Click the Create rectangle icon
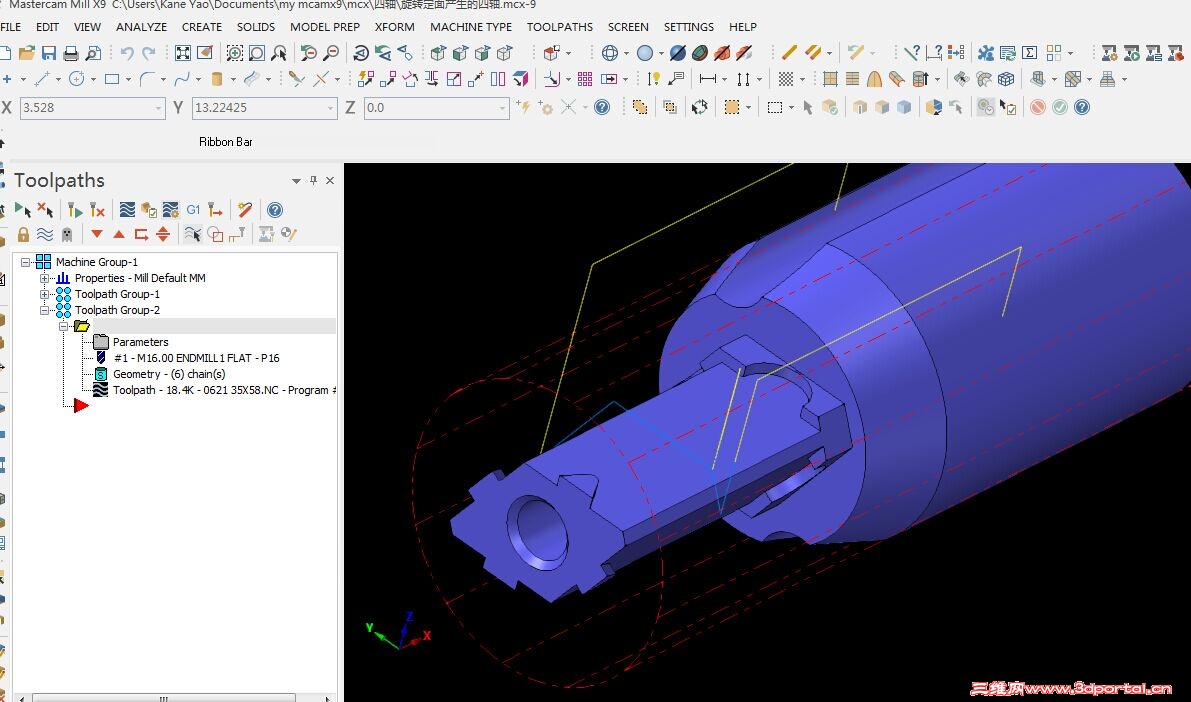The width and height of the screenshot is (1191, 702). [x=112, y=78]
